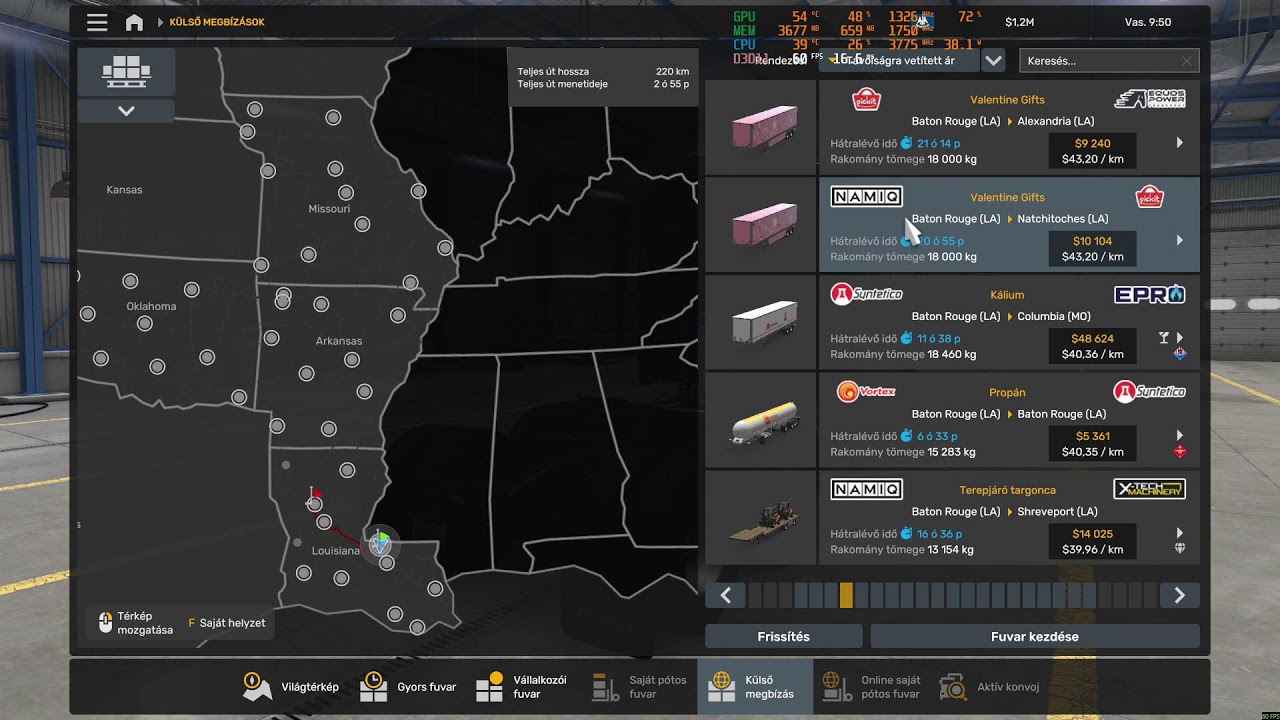Image resolution: width=1280 pixels, height=720 pixels.
Task: Expand the Natchitoches Valentine Gifts job arrow
Action: 1180,241
